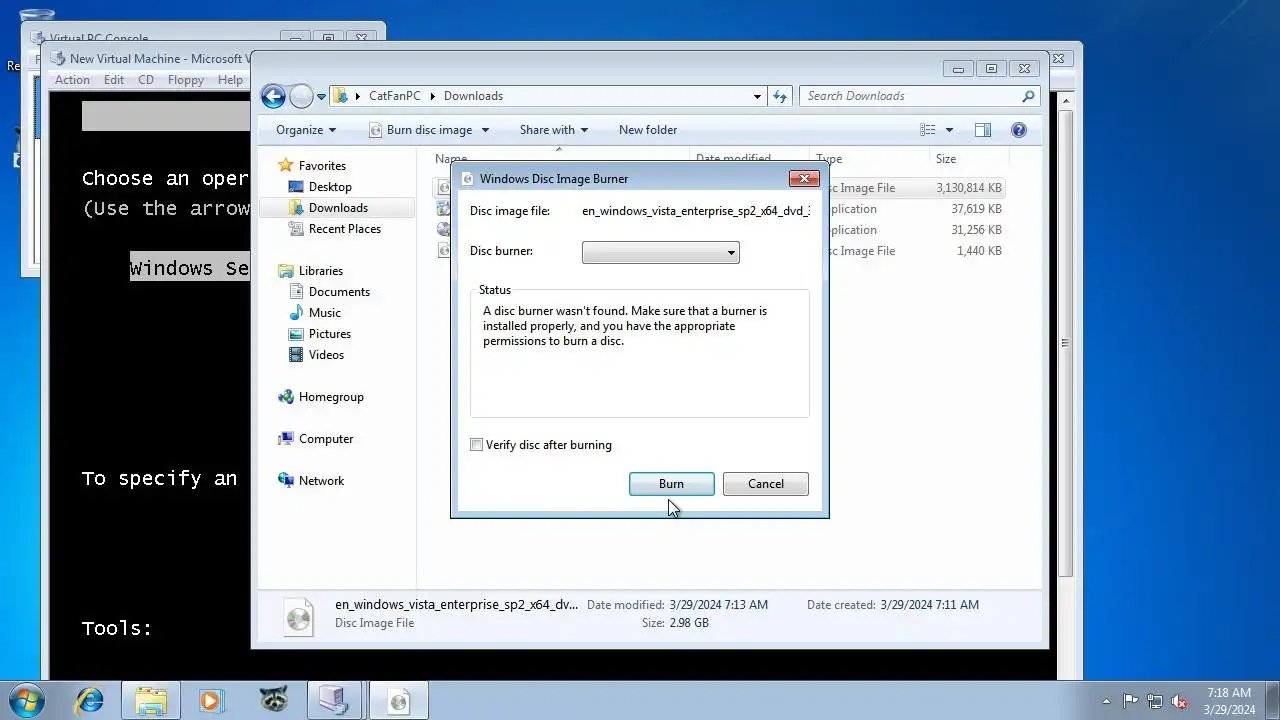Screen dimensions: 1280x720
Task: Select Homegroup in navigation pane
Action: tap(331, 397)
